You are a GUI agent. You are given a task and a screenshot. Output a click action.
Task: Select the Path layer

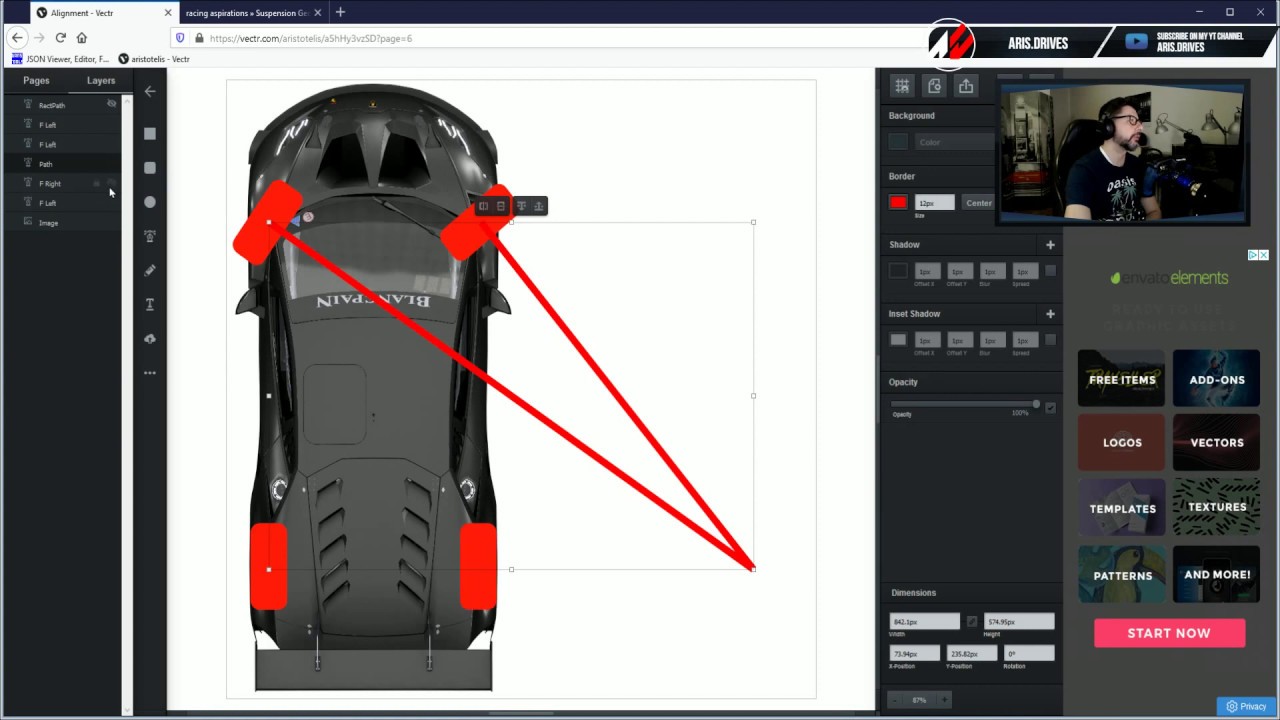60,163
